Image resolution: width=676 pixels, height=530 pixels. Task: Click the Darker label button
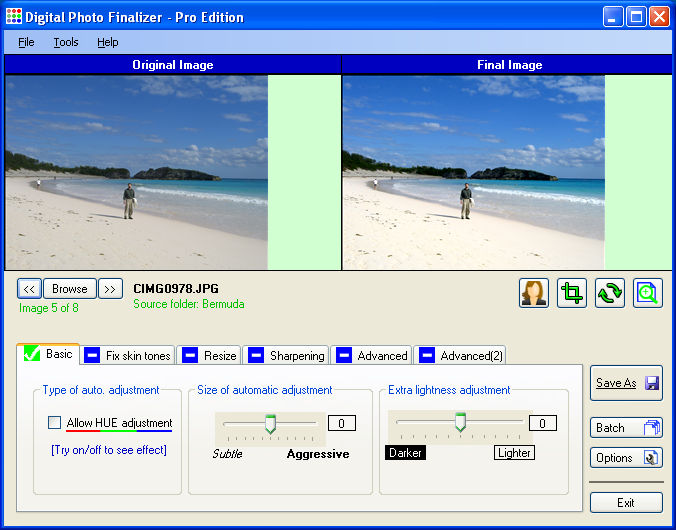point(405,453)
